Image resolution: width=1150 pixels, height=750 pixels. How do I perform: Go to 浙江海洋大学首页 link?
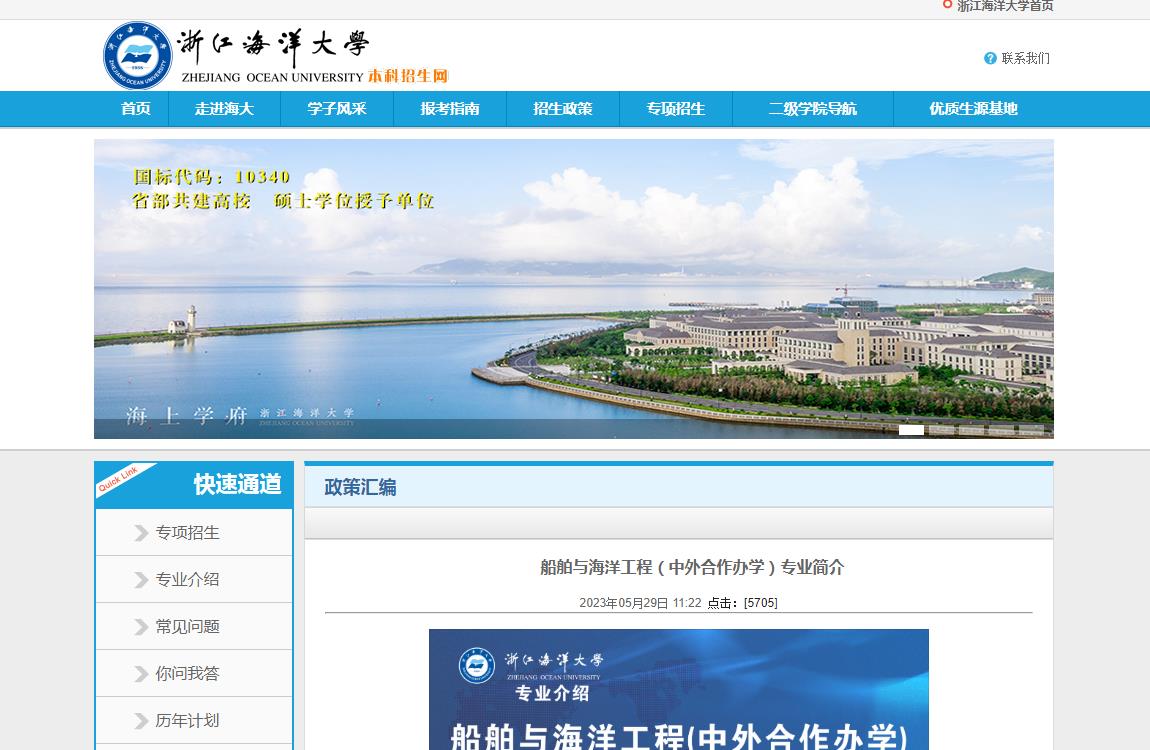(1005, 5)
